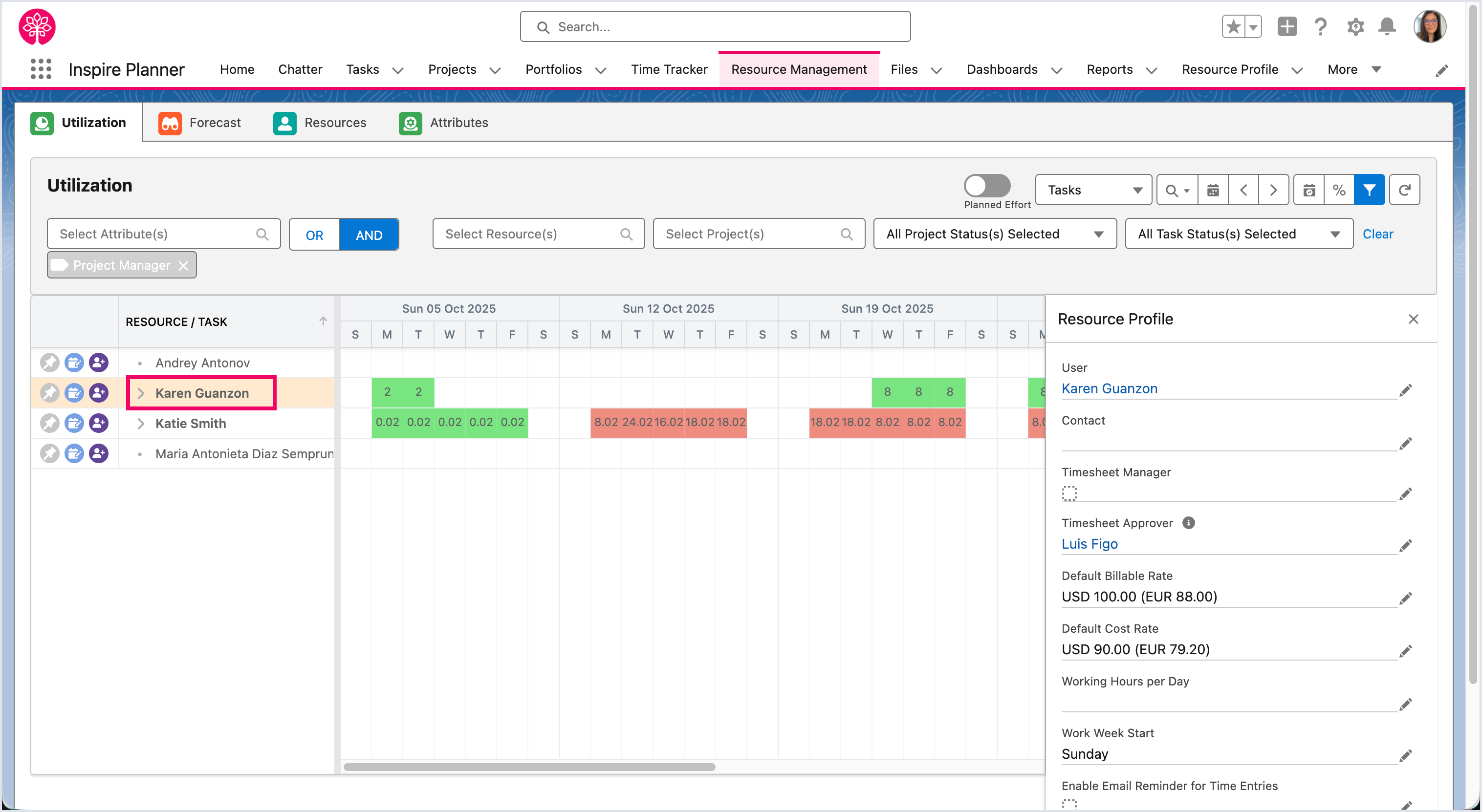The height and width of the screenshot is (812, 1482).
Task: Go to next date range arrow
Action: (1273, 190)
